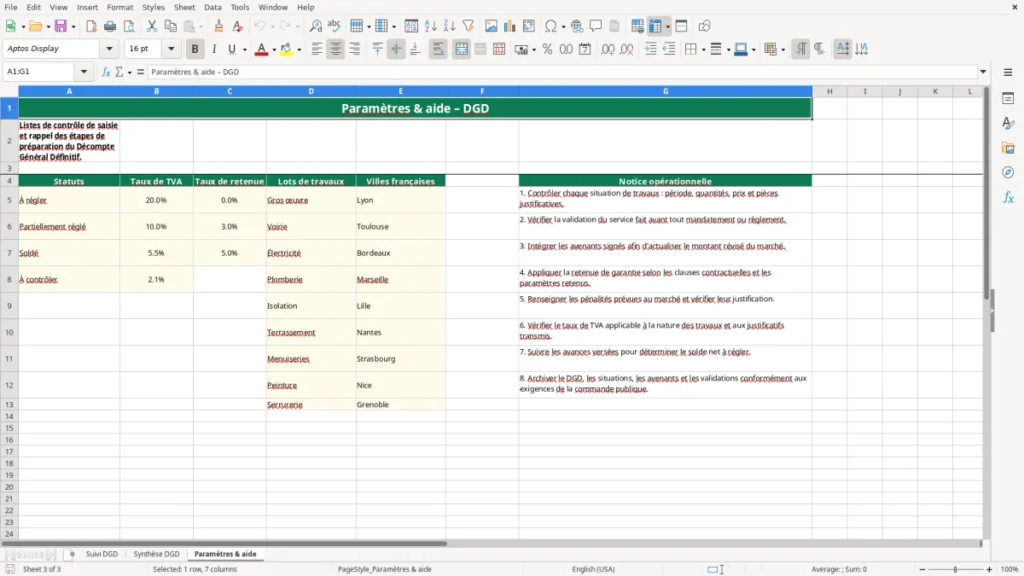This screenshot has width=1024, height=576.
Task: Toggle print preview
Action: coord(129,26)
